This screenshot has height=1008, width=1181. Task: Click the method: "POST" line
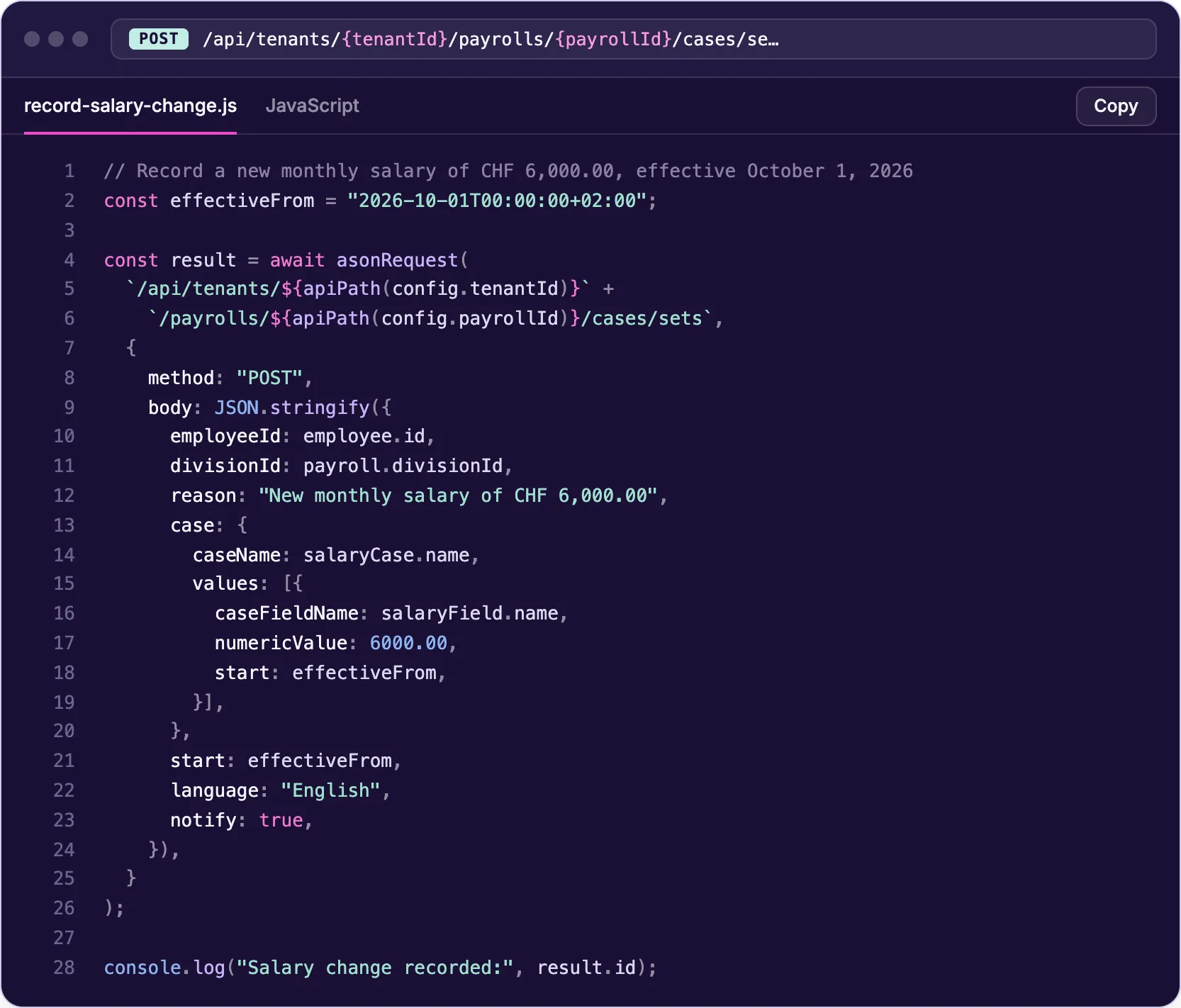tap(230, 378)
